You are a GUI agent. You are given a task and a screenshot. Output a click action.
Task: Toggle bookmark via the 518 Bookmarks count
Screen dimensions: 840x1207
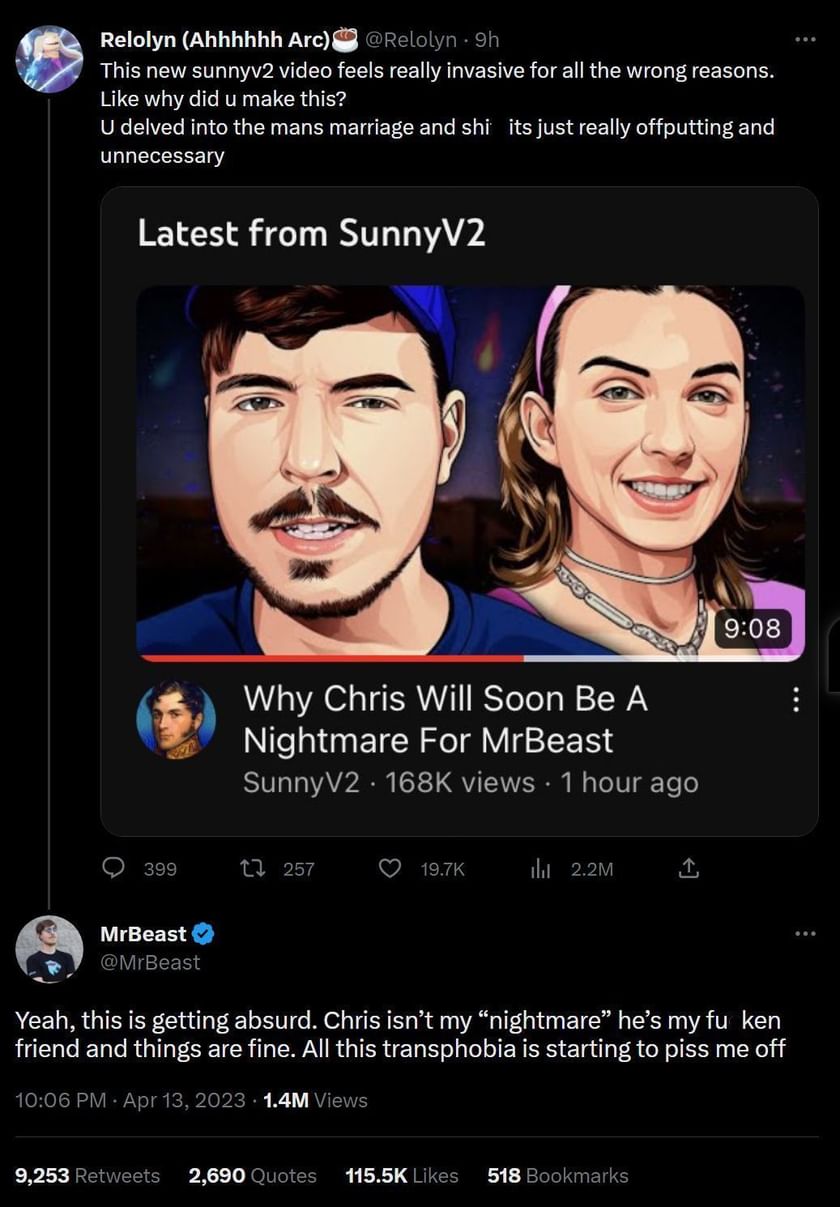[558, 1176]
